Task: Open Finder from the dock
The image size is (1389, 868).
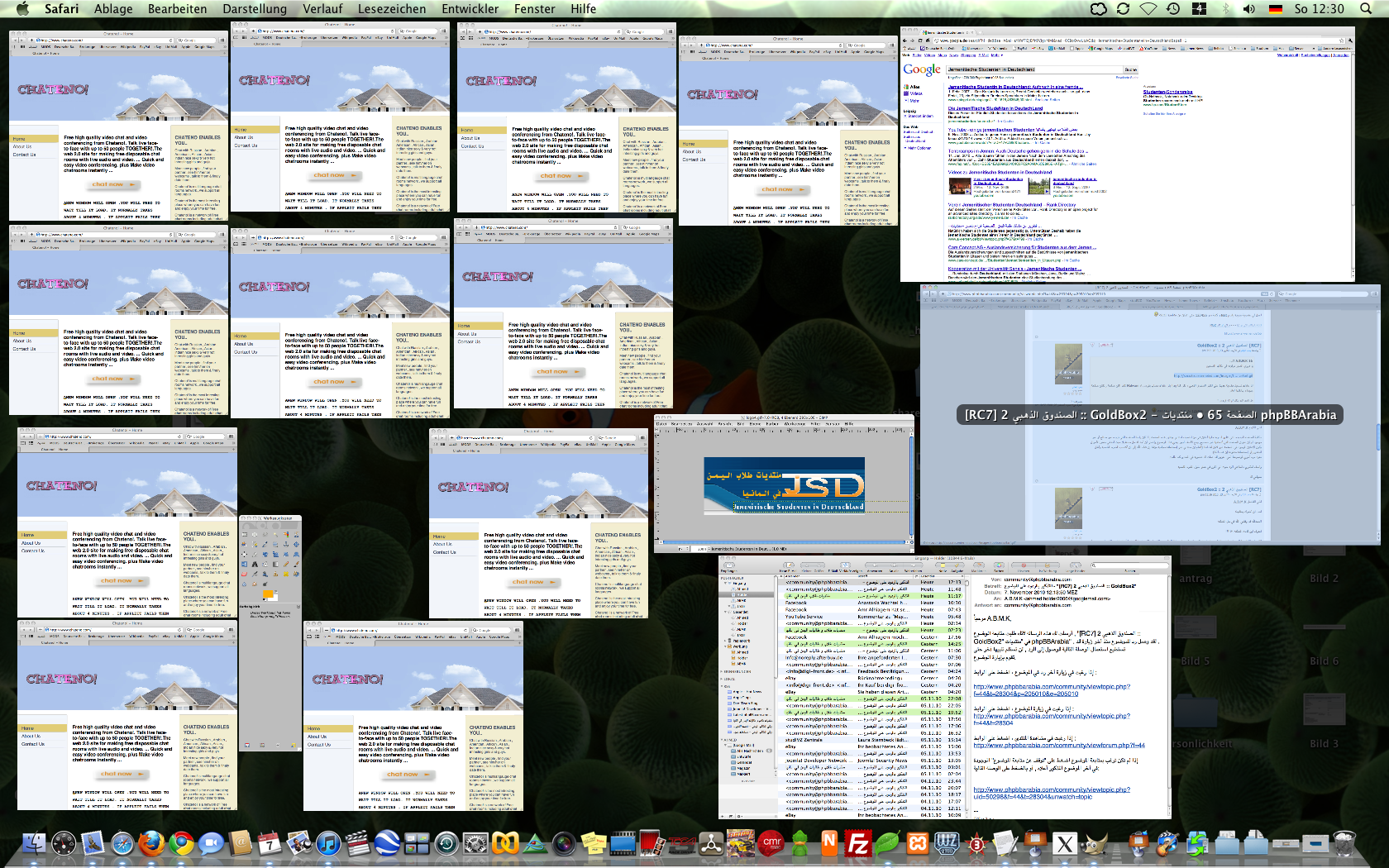Action: [34, 844]
